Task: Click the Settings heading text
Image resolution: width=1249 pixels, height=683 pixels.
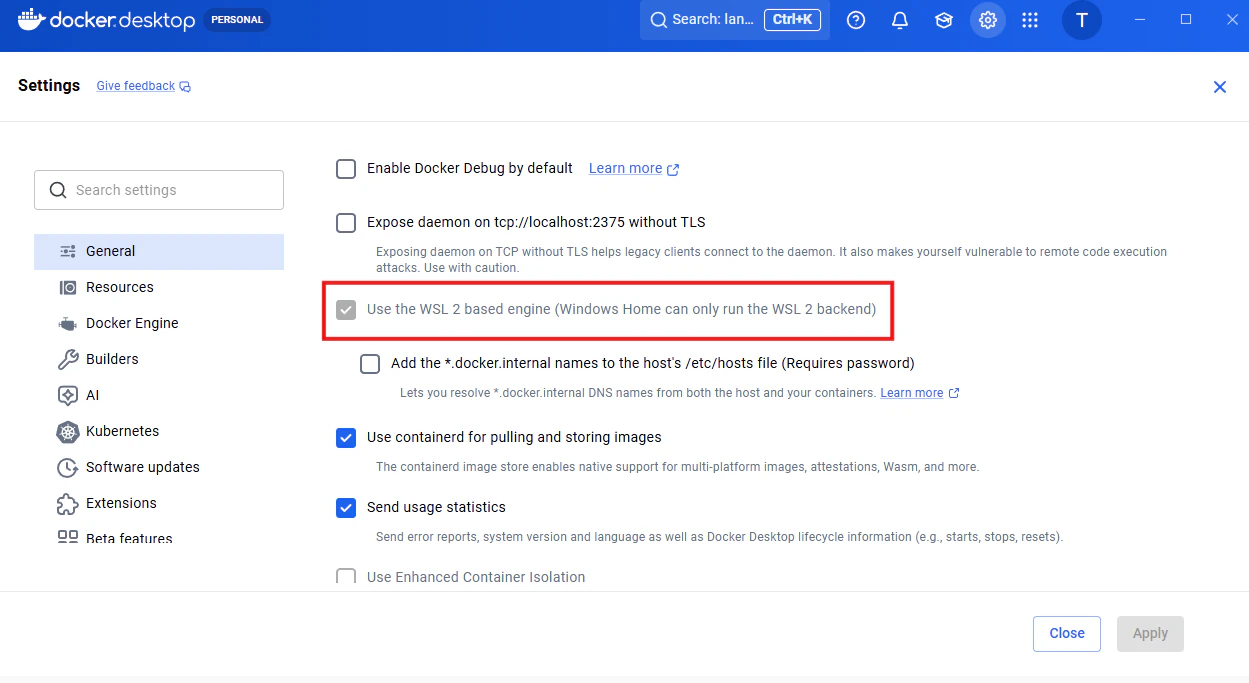Action: click(x=49, y=85)
